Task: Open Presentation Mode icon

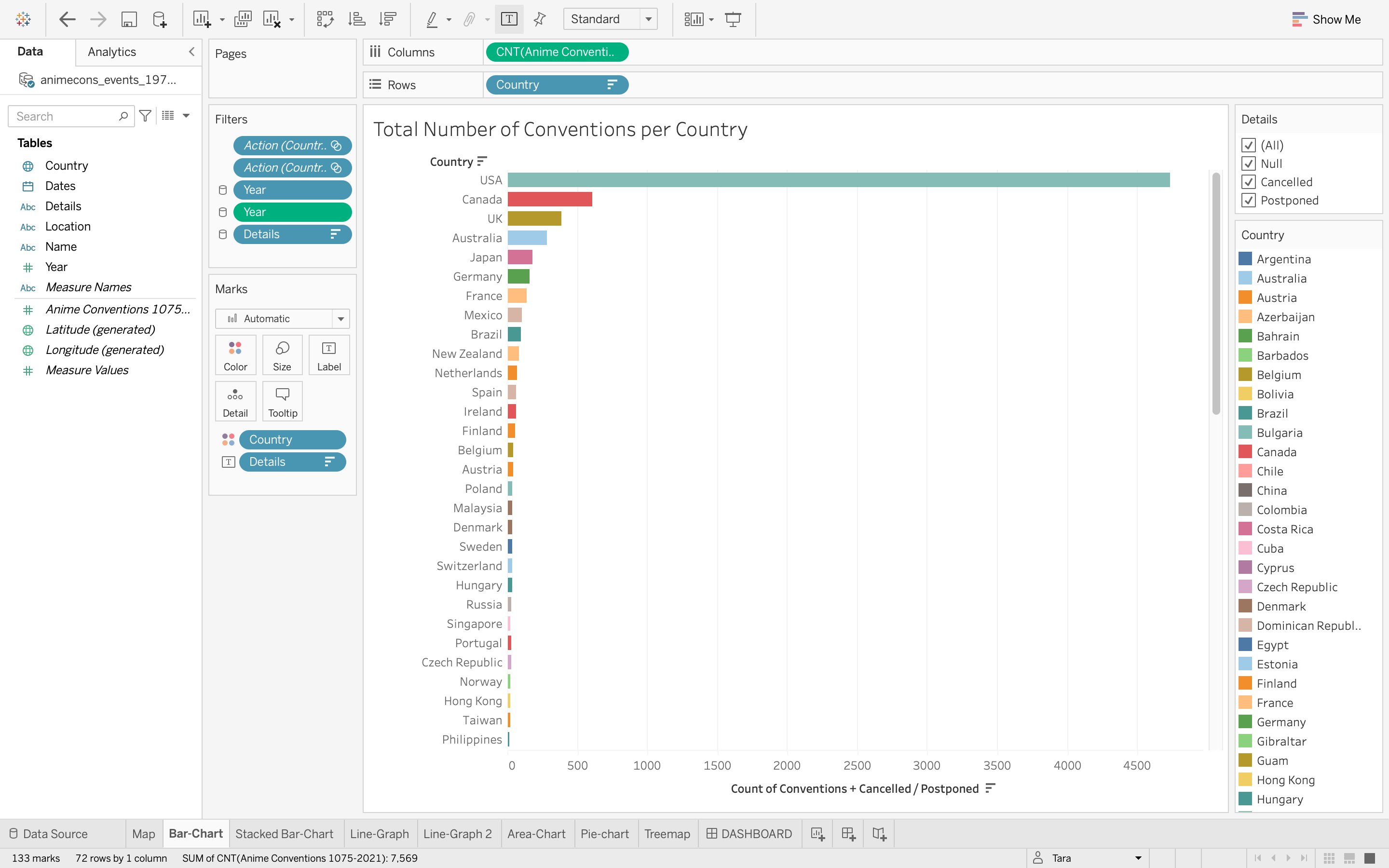Action: click(733, 19)
